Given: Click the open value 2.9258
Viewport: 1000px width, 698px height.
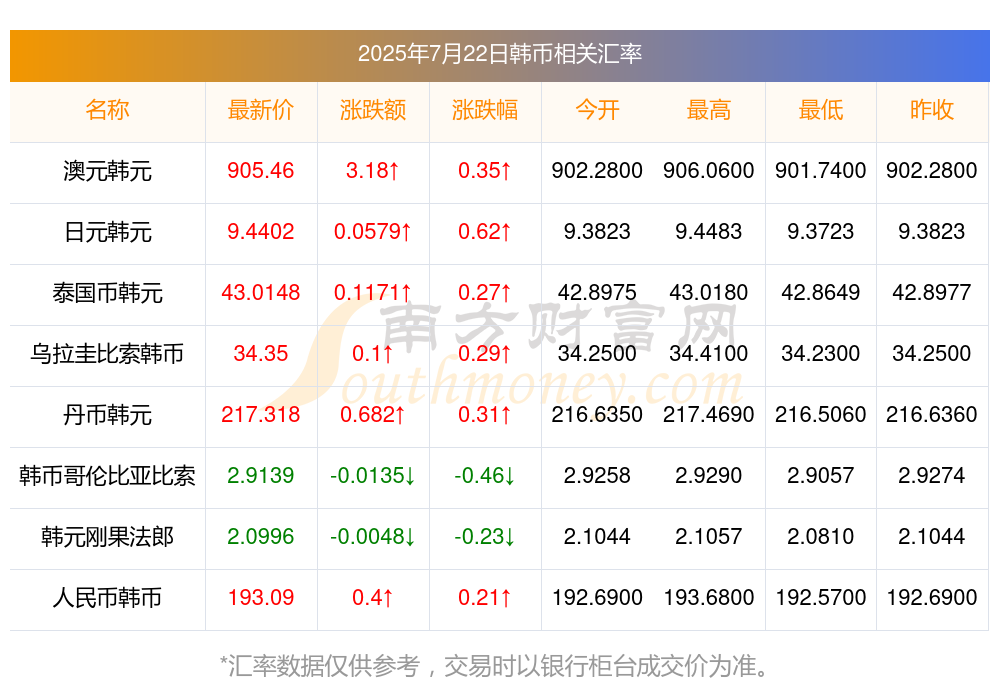Looking at the screenshot, I should (597, 475).
